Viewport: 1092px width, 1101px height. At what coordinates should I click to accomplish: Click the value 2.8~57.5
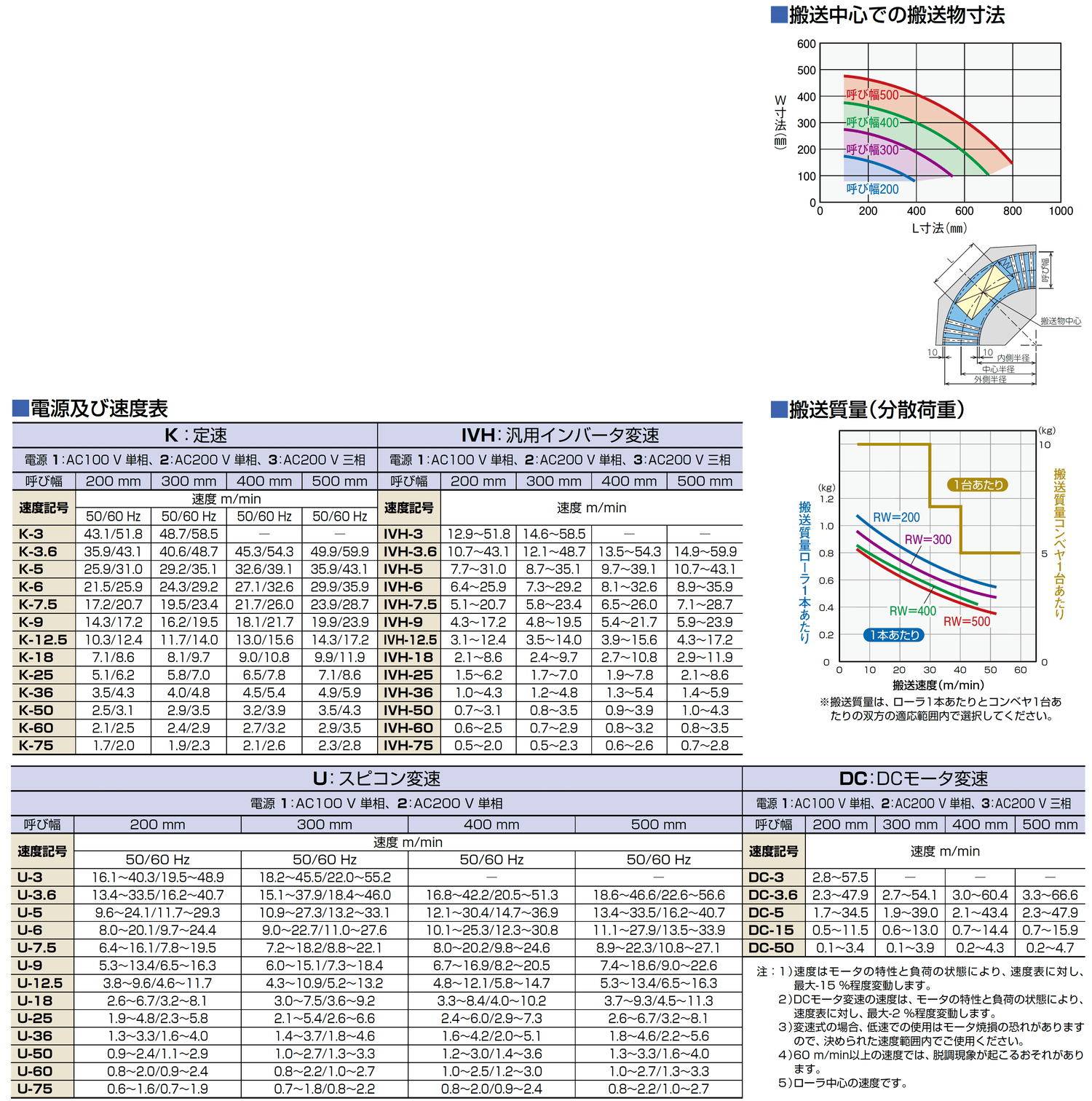[840, 877]
